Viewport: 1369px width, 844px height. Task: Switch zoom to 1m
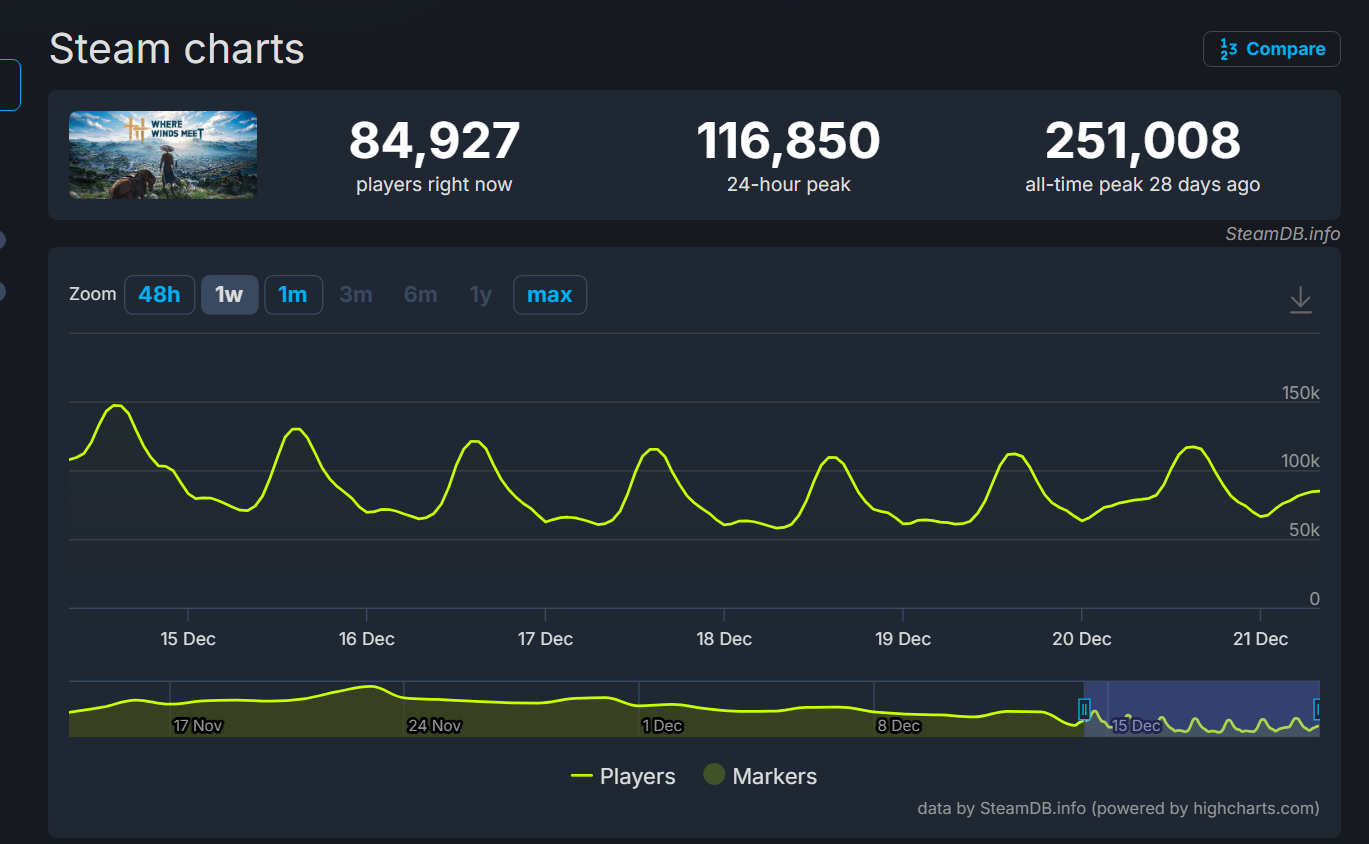[293, 295]
